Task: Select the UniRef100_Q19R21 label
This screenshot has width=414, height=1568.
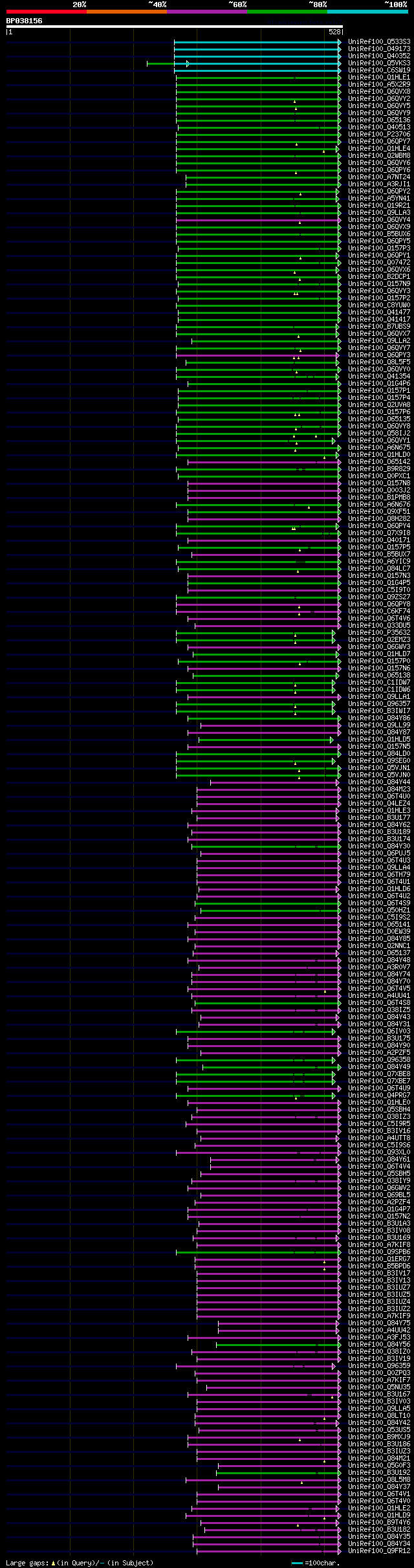Action: coord(379,205)
